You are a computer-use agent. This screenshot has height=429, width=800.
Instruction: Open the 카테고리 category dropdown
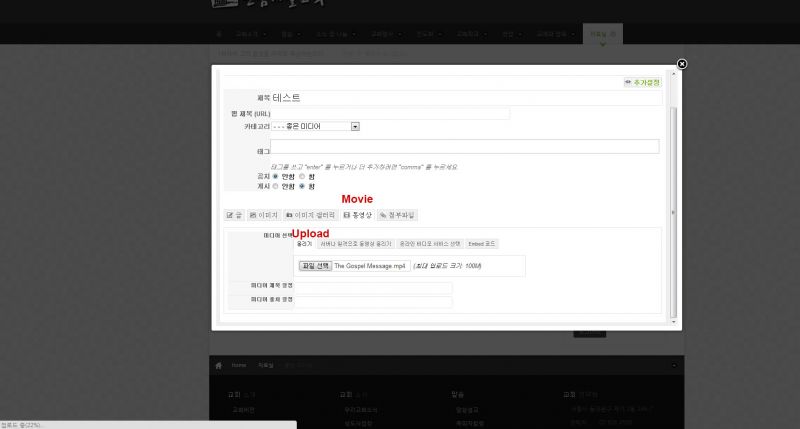pos(315,126)
